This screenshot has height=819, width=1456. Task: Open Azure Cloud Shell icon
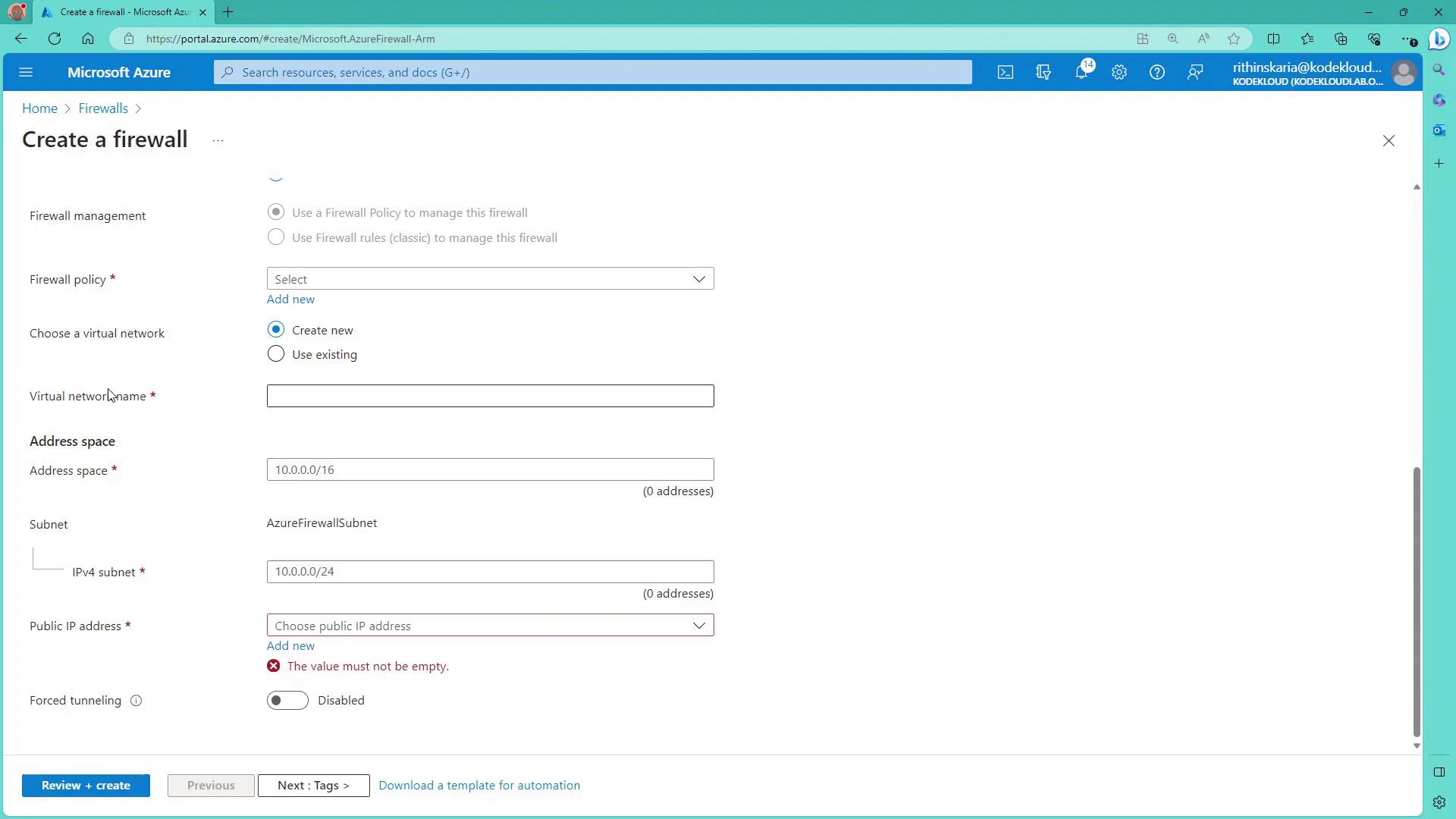click(x=1005, y=73)
